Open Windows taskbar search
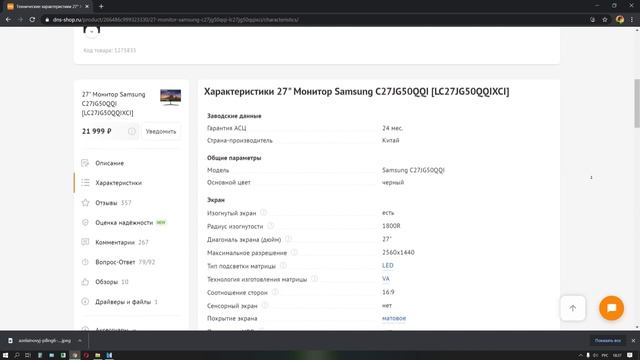This screenshot has height=360, width=640. pos(17,356)
